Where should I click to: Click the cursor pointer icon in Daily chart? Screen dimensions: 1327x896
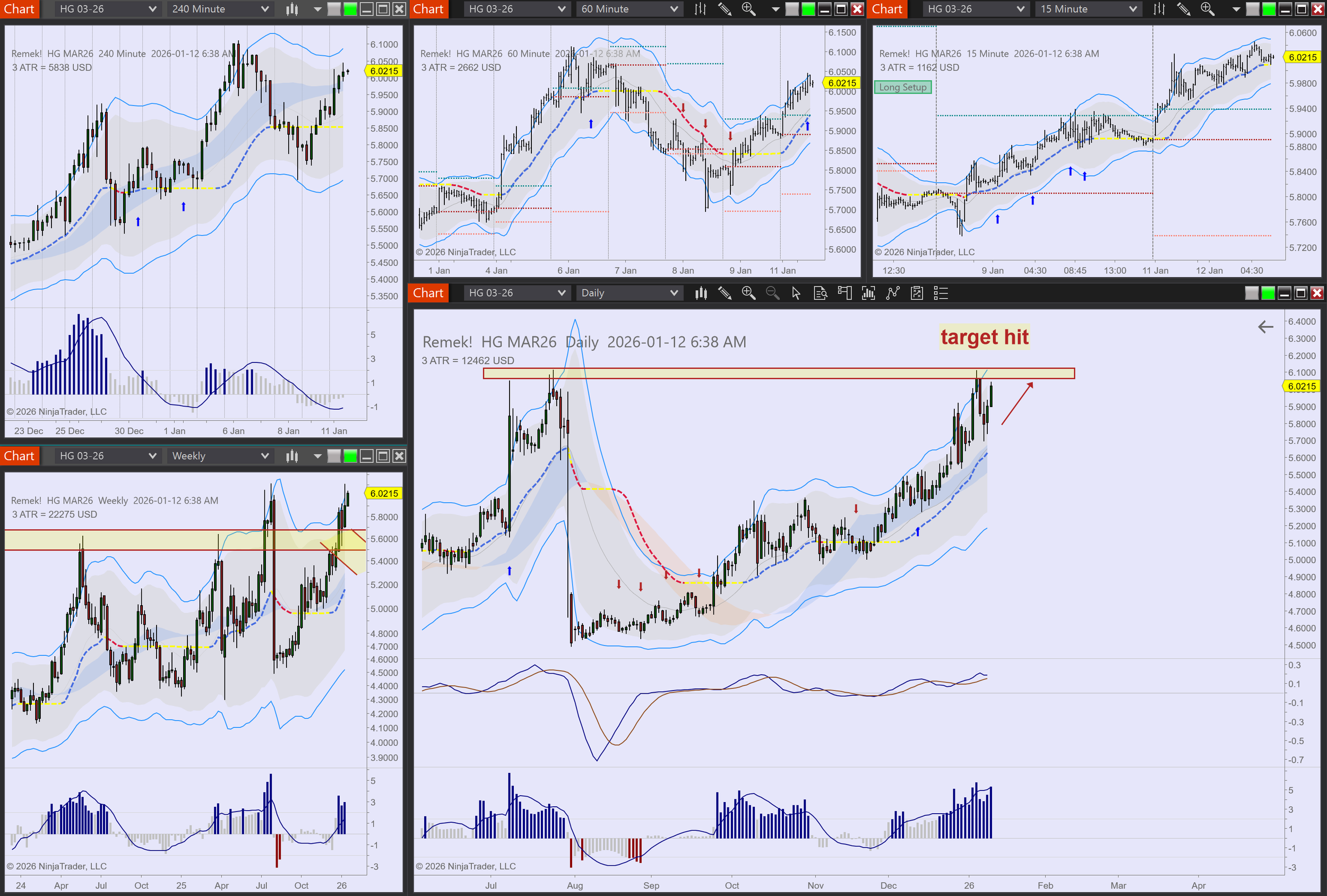pyautogui.click(x=796, y=293)
